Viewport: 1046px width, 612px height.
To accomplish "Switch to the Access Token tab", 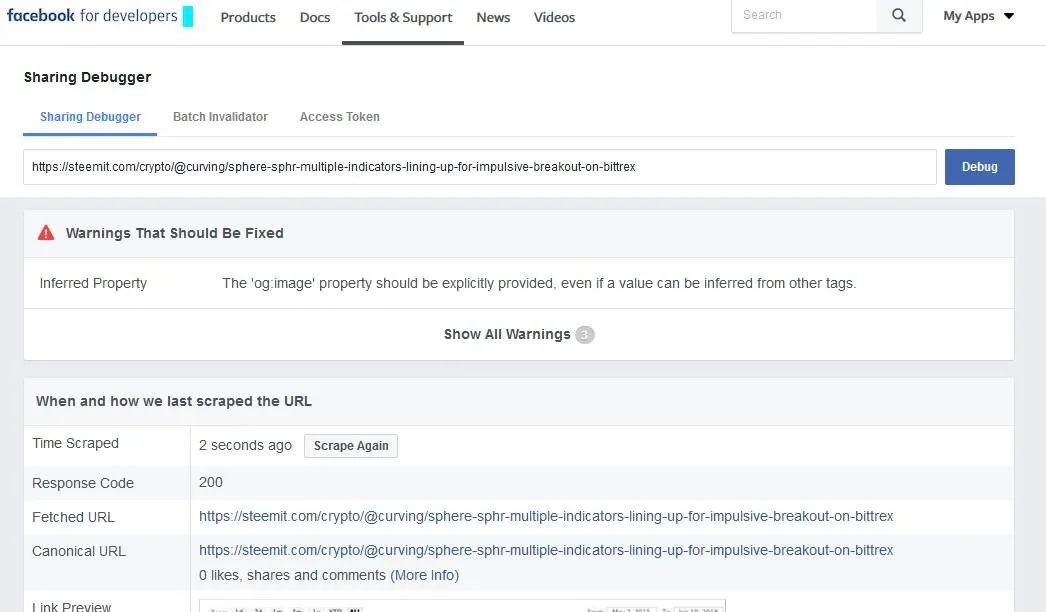I will point(340,117).
